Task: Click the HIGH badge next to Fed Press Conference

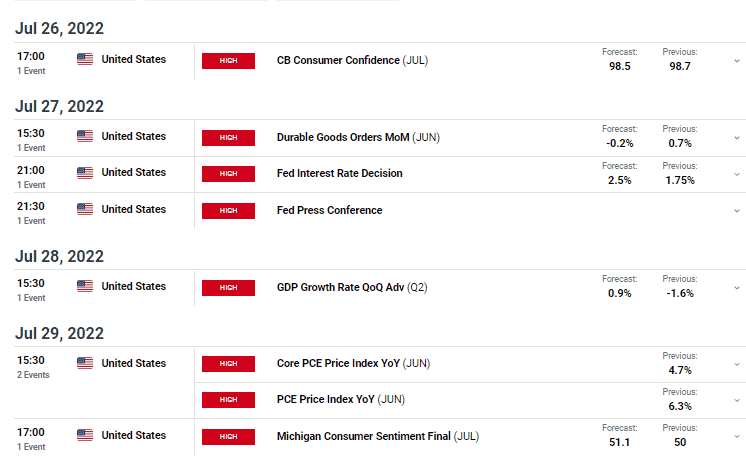Action: (x=228, y=210)
